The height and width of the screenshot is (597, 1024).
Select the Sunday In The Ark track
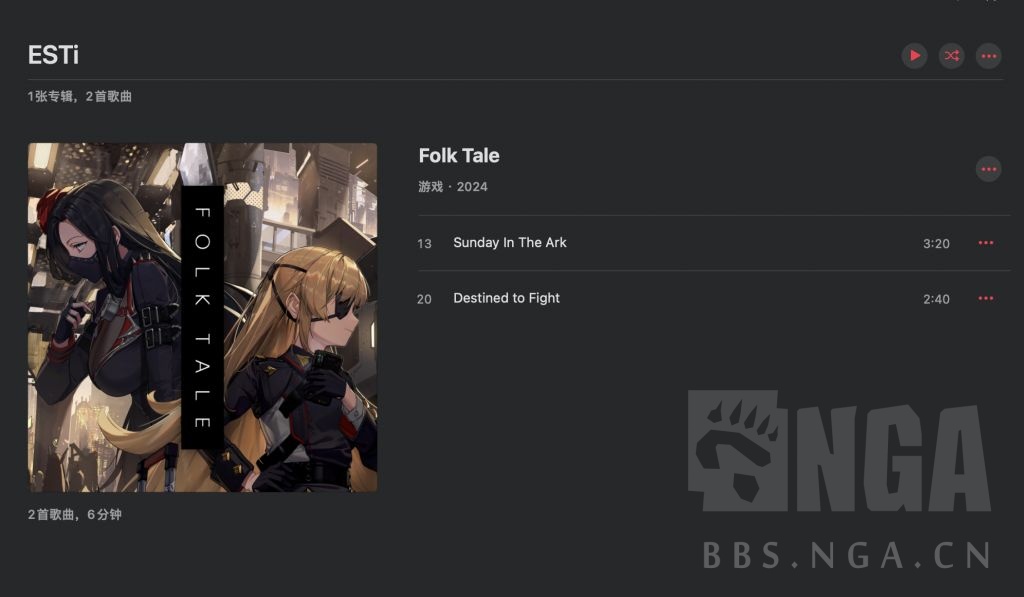tap(714, 243)
